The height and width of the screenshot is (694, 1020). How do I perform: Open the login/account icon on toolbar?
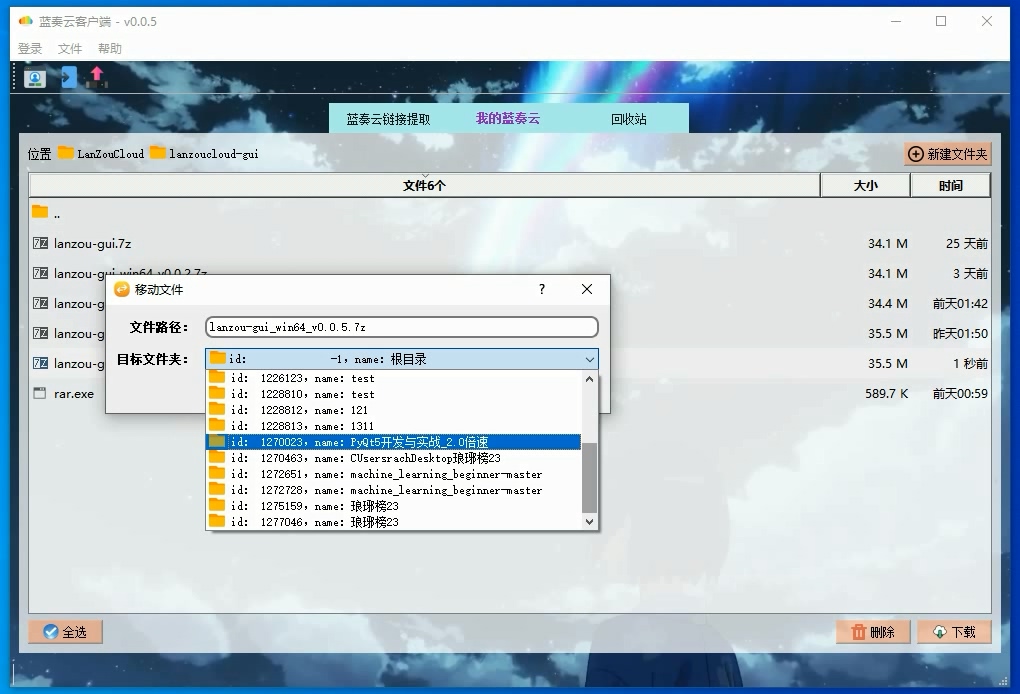tap(33, 77)
